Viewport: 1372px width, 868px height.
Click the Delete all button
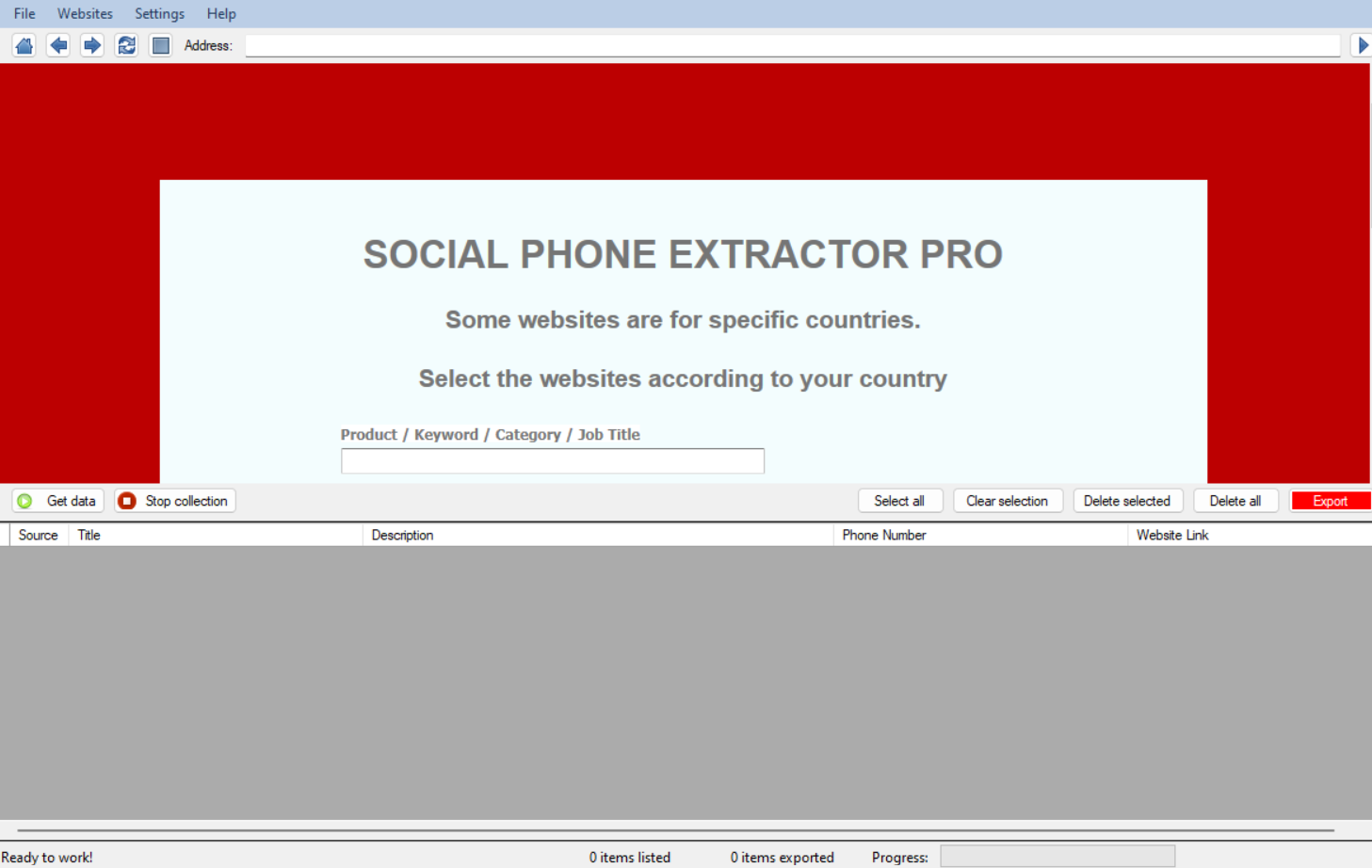(x=1235, y=501)
